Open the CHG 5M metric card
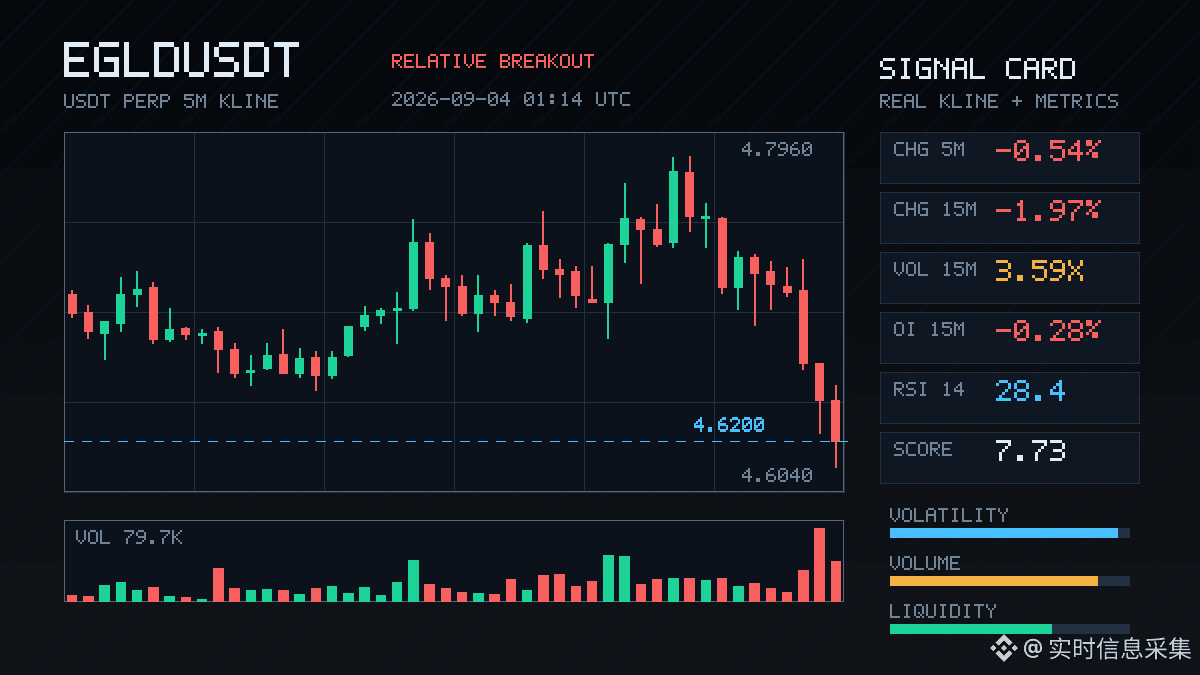Viewport: 1200px width, 675px height. (1009, 157)
